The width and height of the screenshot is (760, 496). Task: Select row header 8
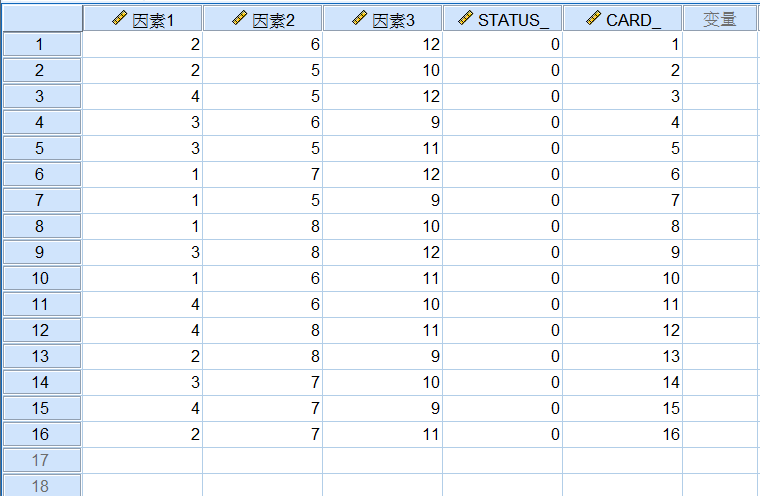pyautogui.click(x=42, y=226)
